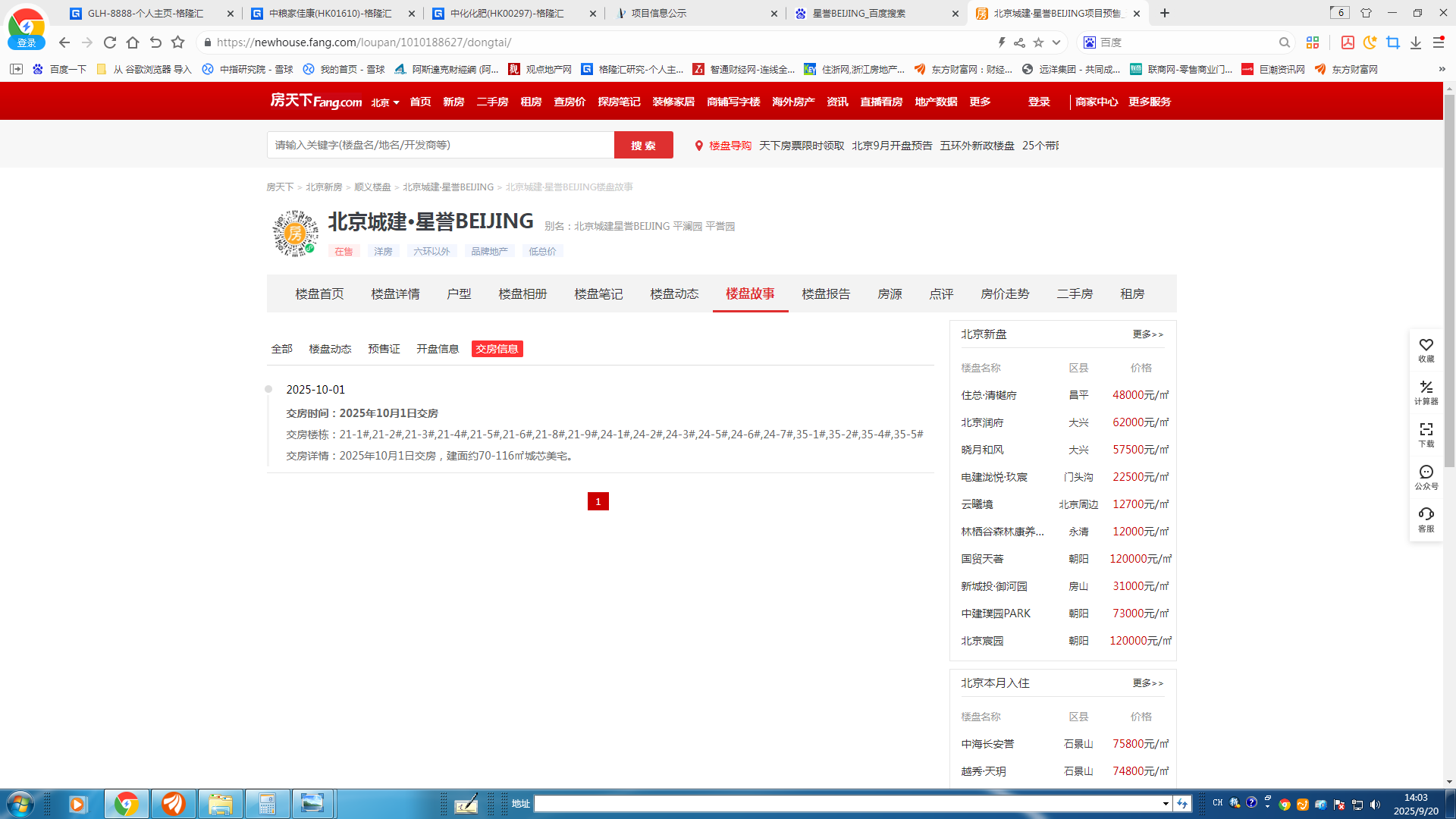Open the downloads arrow icon
Image resolution: width=1456 pixels, height=819 pixels.
pyautogui.click(x=1416, y=42)
